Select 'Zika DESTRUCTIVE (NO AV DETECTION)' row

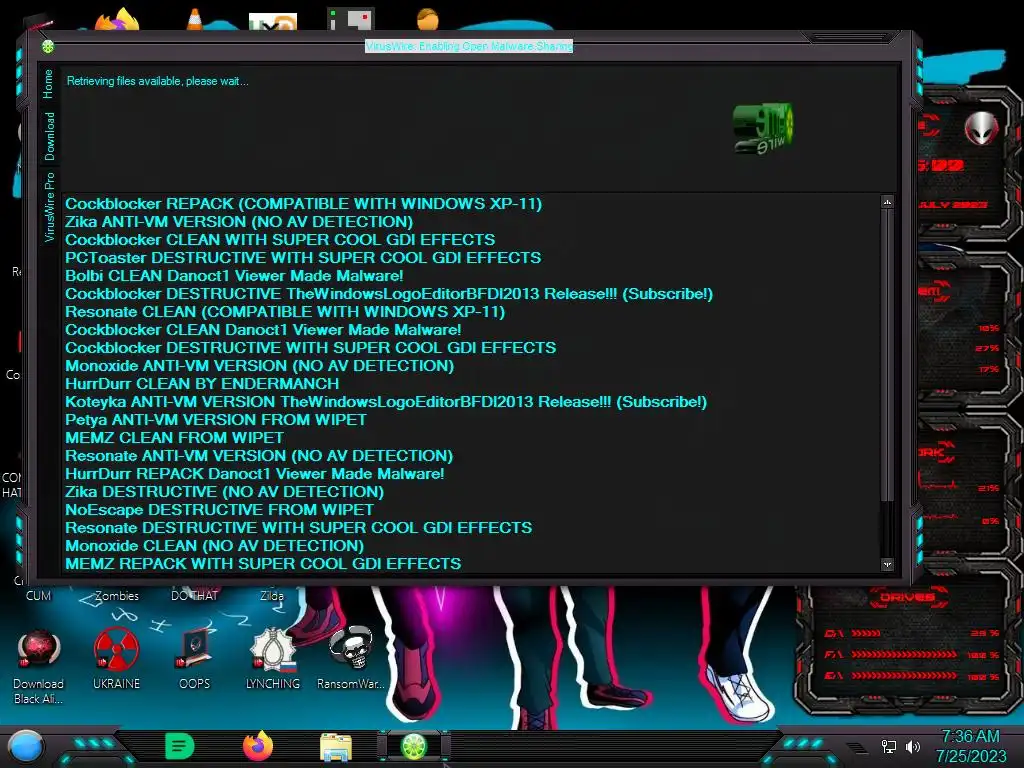coord(225,492)
